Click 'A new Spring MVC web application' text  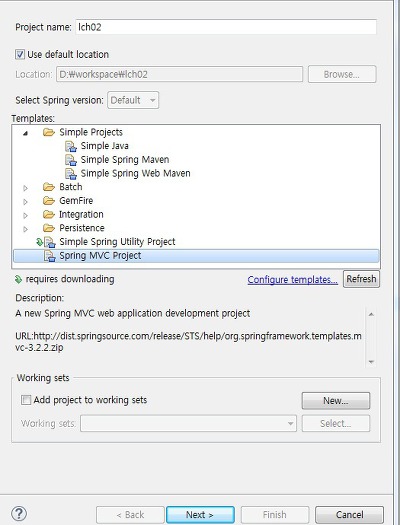click(x=133, y=313)
